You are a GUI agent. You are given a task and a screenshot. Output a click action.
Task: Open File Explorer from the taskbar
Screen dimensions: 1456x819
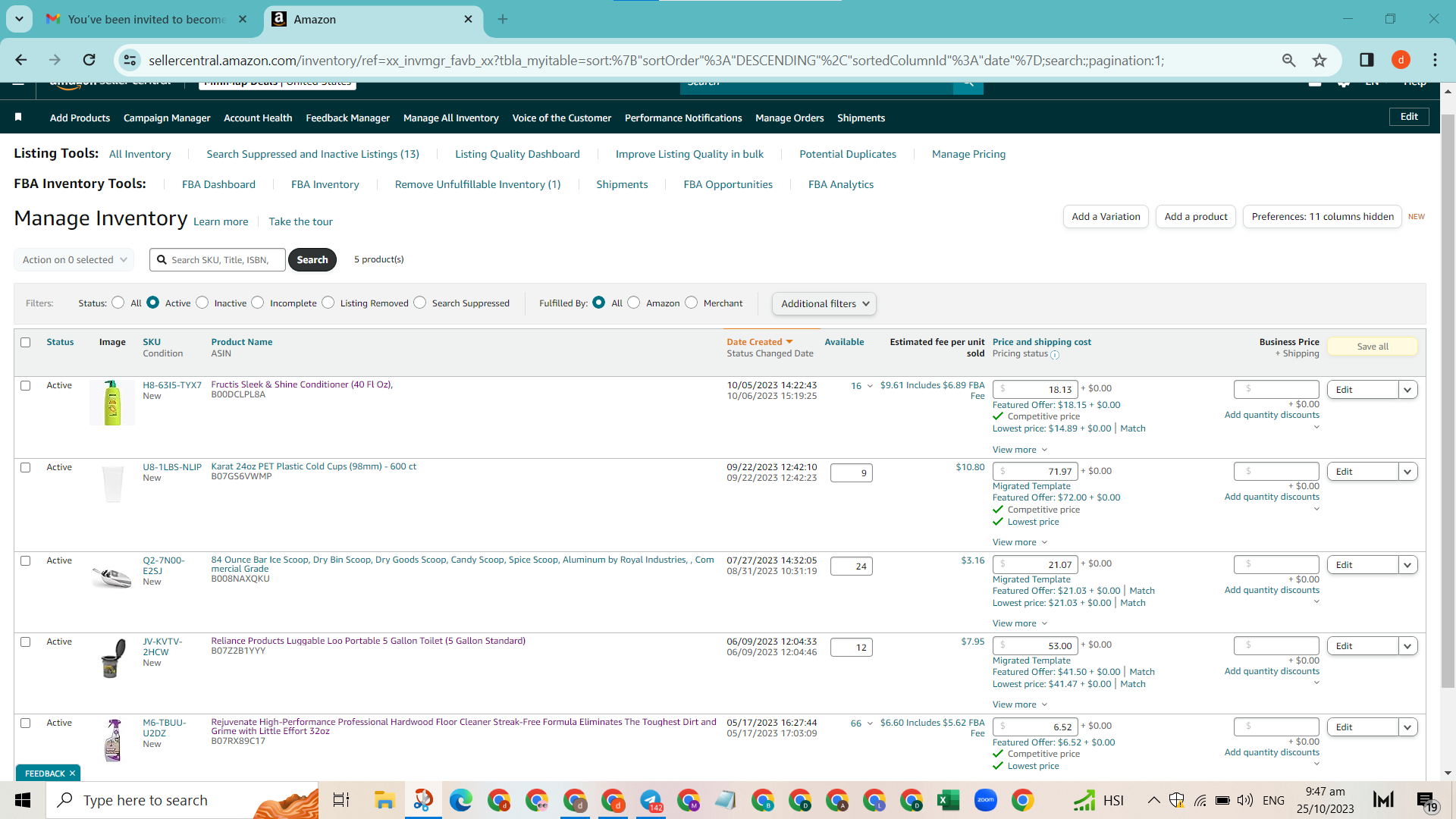(384, 800)
